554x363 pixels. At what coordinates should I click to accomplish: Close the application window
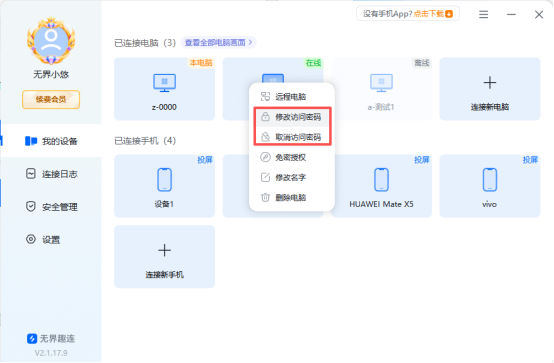(x=539, y=14)
